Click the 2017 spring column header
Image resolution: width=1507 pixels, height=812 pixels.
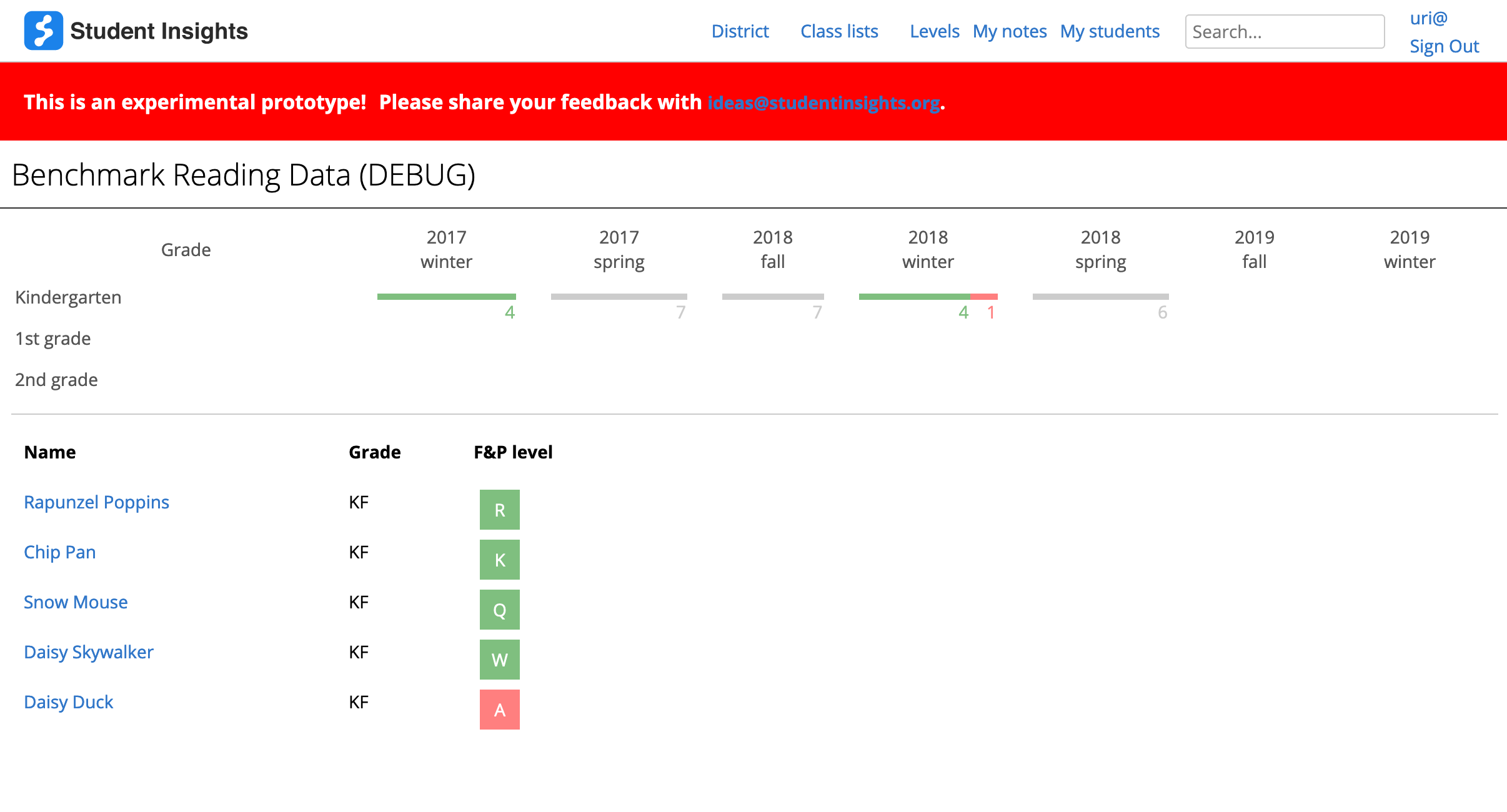[619, 250]
